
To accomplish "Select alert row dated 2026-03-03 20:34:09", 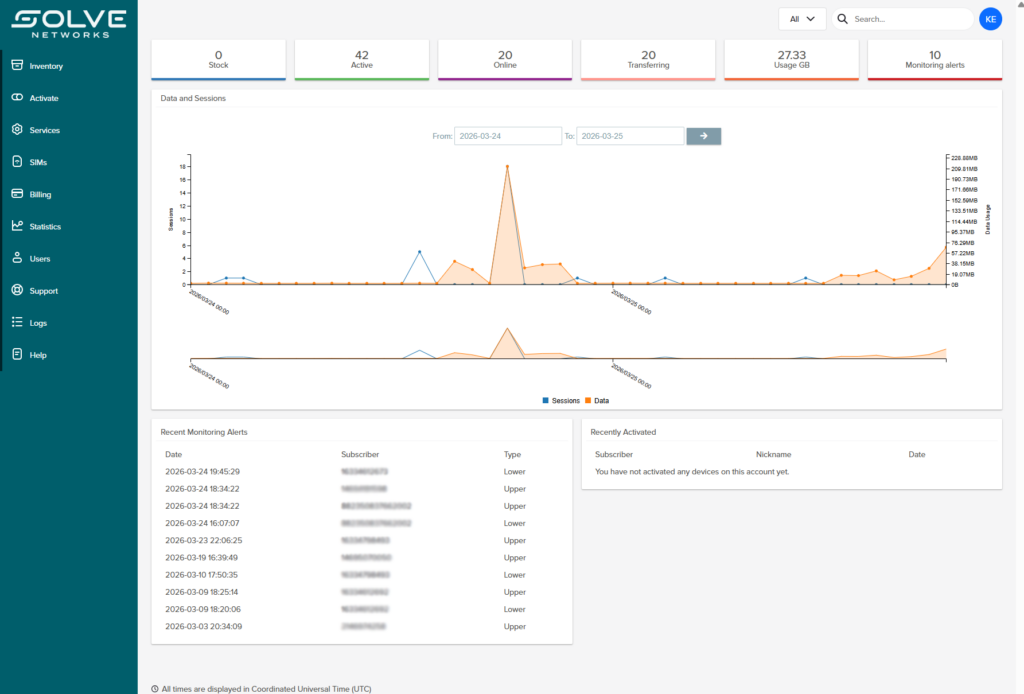I will coord(361,626).
